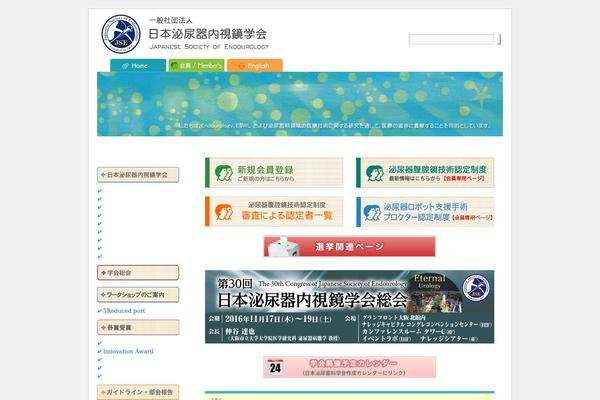
Task: Switch to the English tab
Action: (x=255, y=65)
